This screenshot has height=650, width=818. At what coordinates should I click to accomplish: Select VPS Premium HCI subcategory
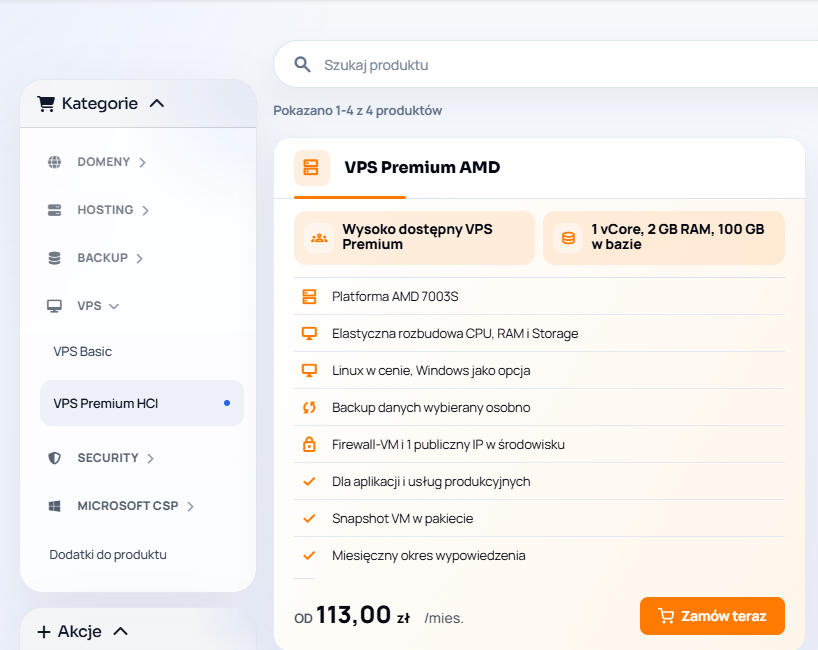click(142, 403)
